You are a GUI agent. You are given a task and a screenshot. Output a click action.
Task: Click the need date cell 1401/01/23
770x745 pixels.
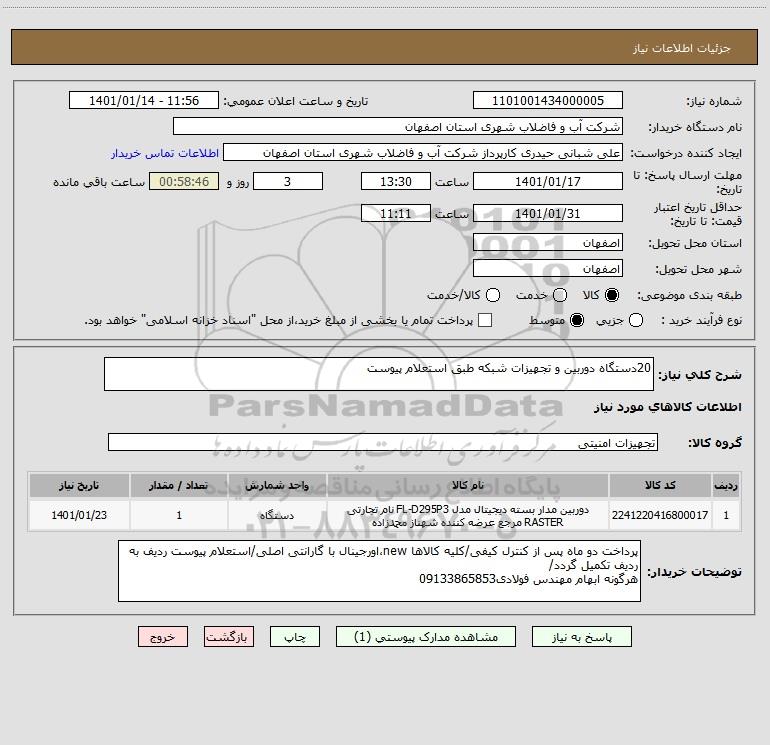[79, 515]
